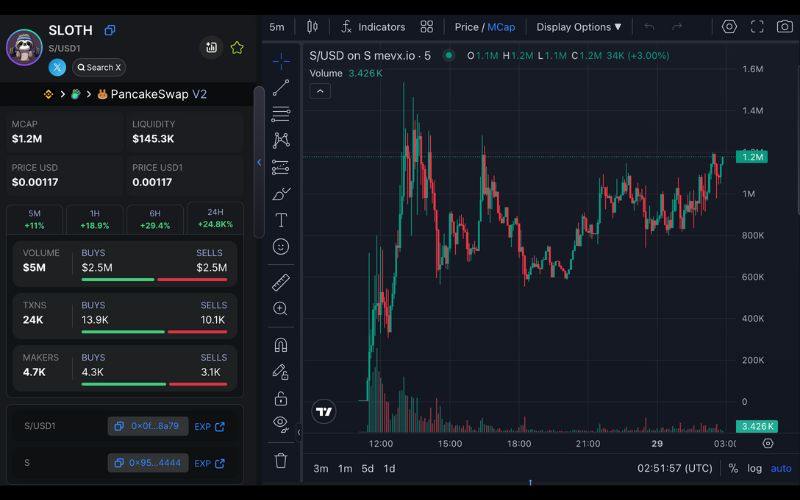This screenshot has height=500, width=800.
Task: Select the 3m date range
Action: (x=321, y=468)
